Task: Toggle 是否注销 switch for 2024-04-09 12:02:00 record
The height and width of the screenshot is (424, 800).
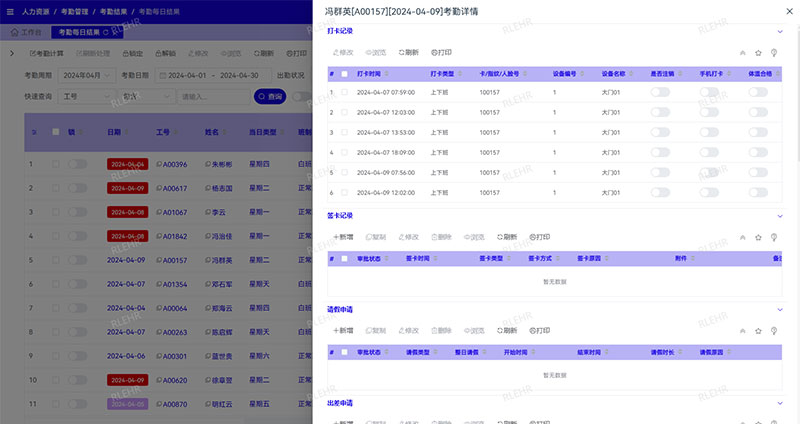Action: [660, 192]
